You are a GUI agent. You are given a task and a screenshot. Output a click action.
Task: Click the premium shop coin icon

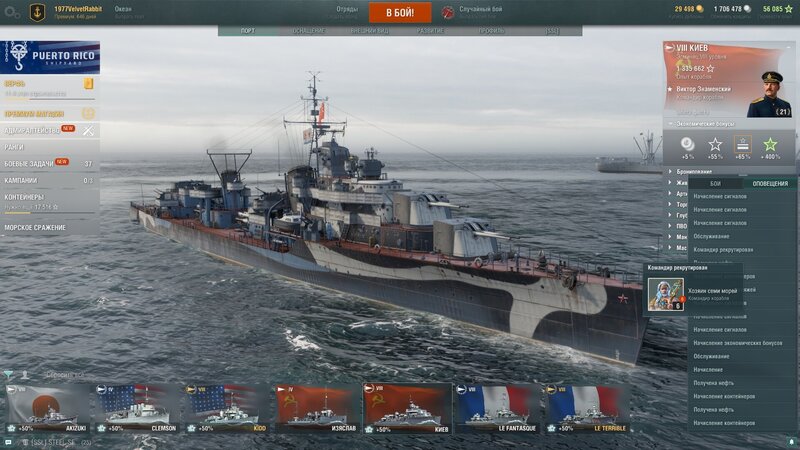pyautogui.click(x=88, y=113)
